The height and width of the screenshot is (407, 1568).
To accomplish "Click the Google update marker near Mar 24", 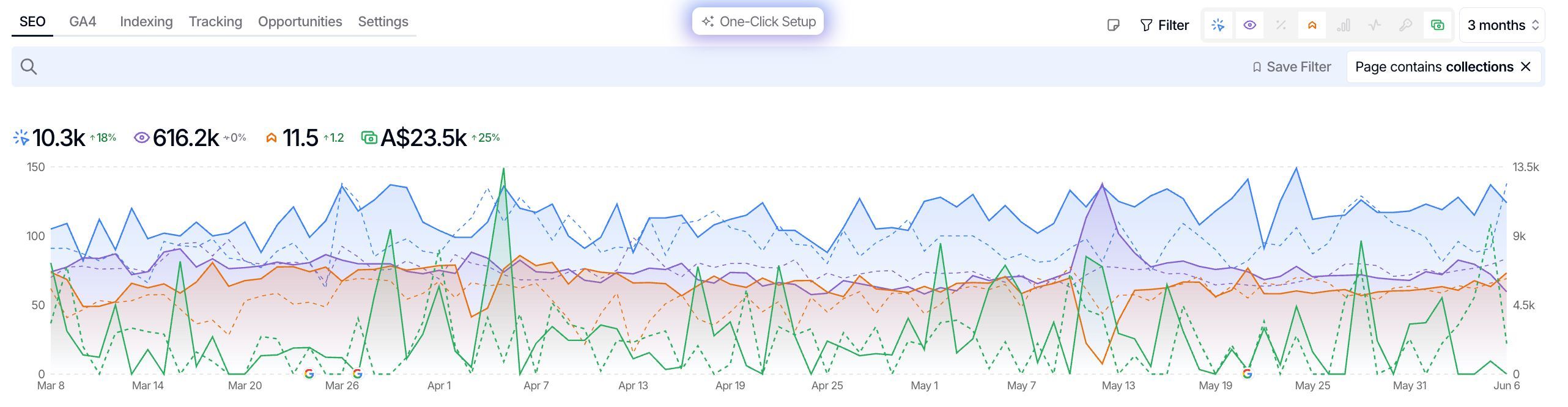I will pos(309,373).
